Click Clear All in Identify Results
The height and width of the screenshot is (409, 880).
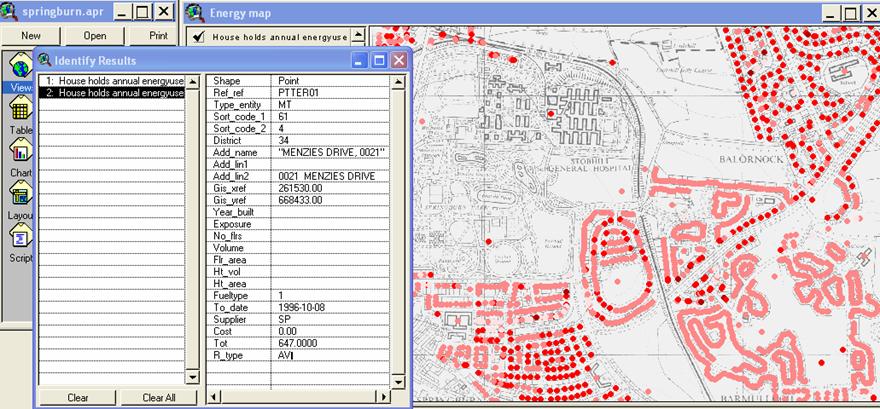point(159,397)
